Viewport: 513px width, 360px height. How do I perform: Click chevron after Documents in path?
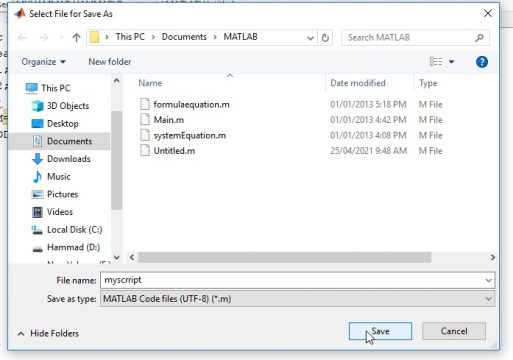click(215, 37)
